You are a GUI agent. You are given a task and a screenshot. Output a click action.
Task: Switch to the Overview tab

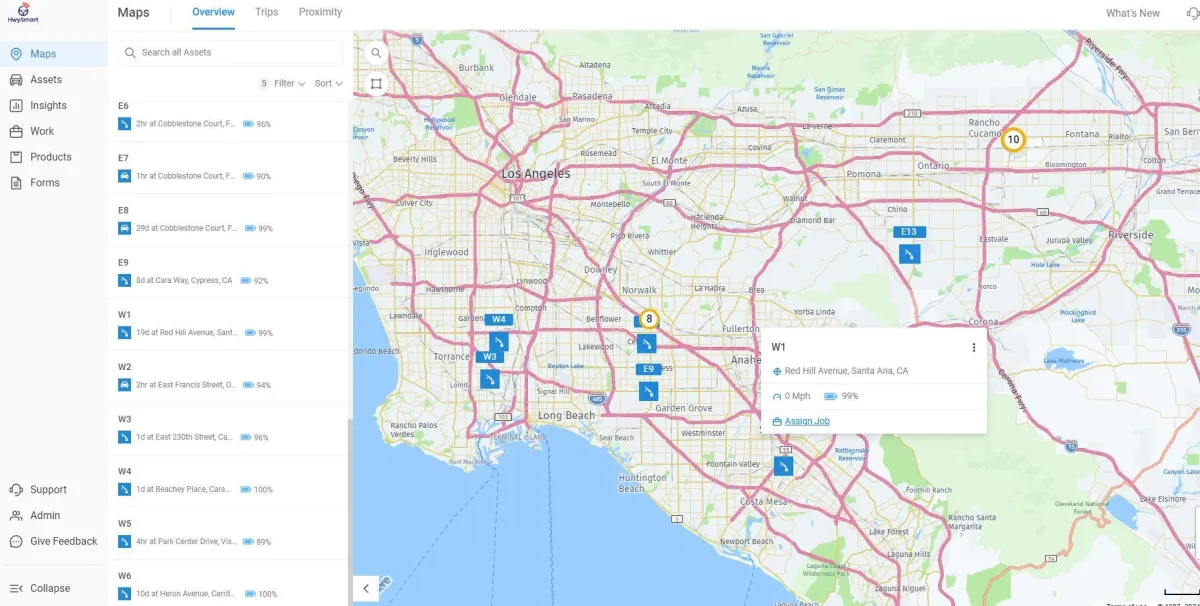click(213, 13)
